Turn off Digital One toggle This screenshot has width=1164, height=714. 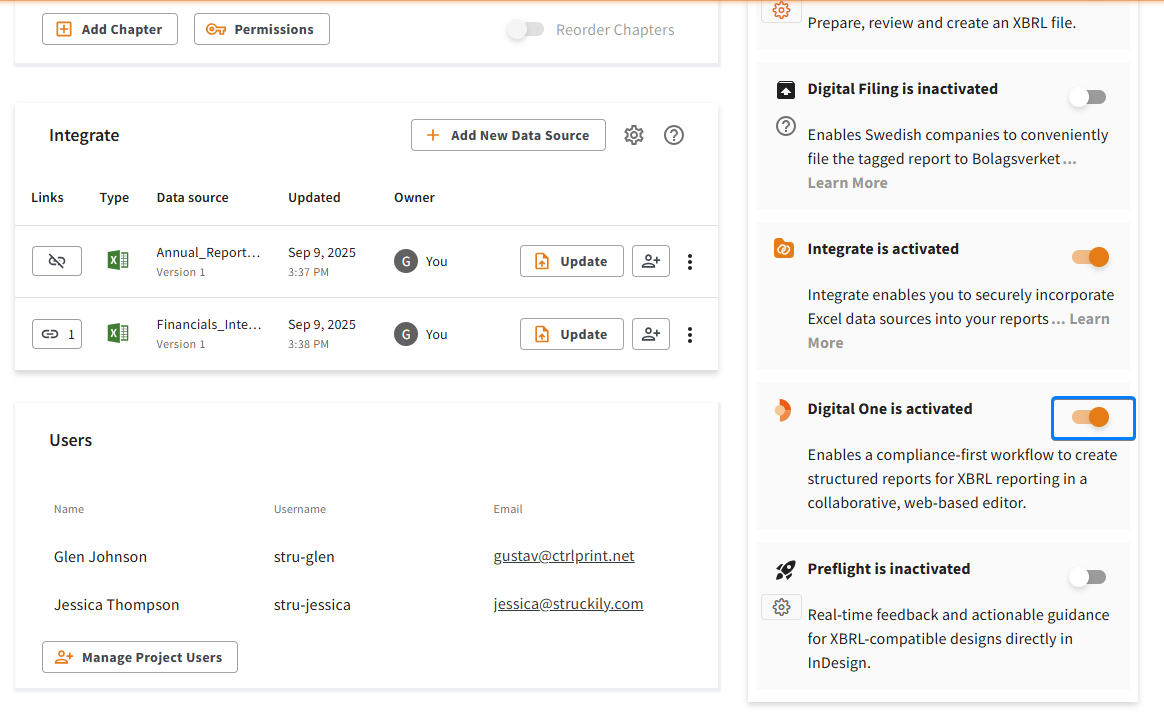(x=1090, y=417)
